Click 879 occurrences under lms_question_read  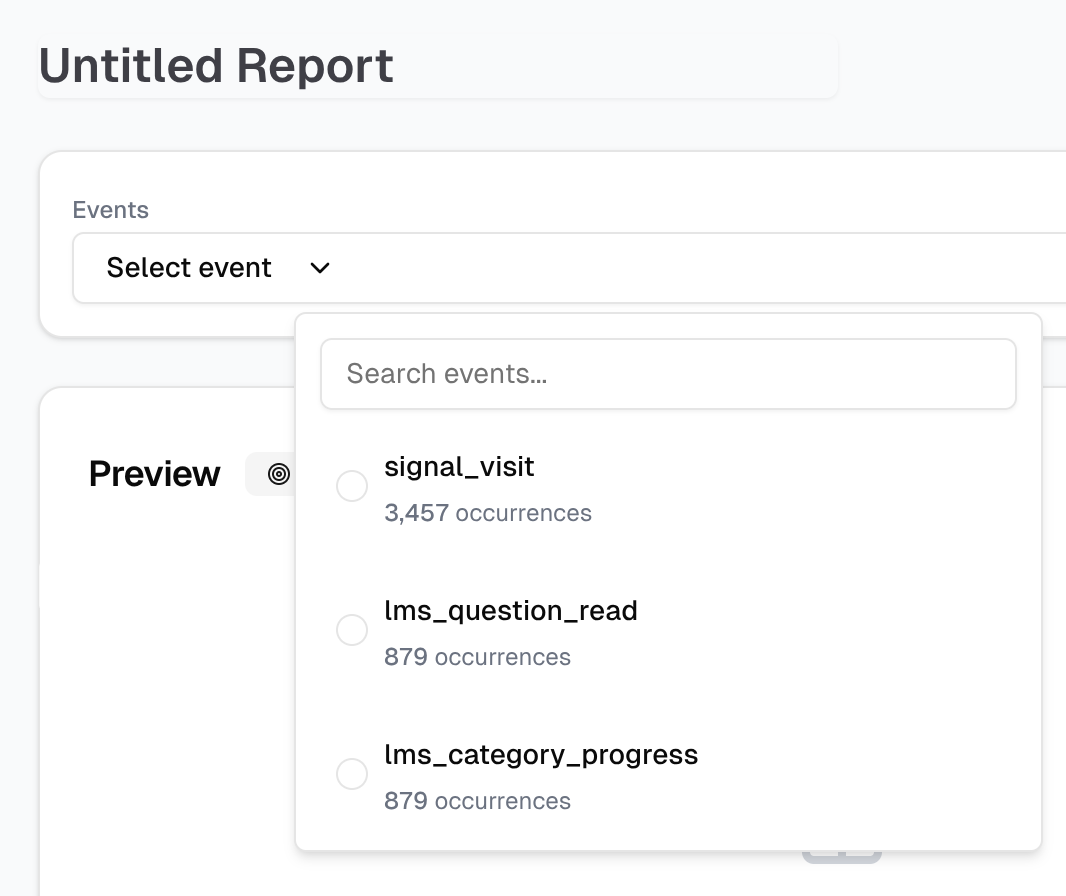tap(477, 657)
